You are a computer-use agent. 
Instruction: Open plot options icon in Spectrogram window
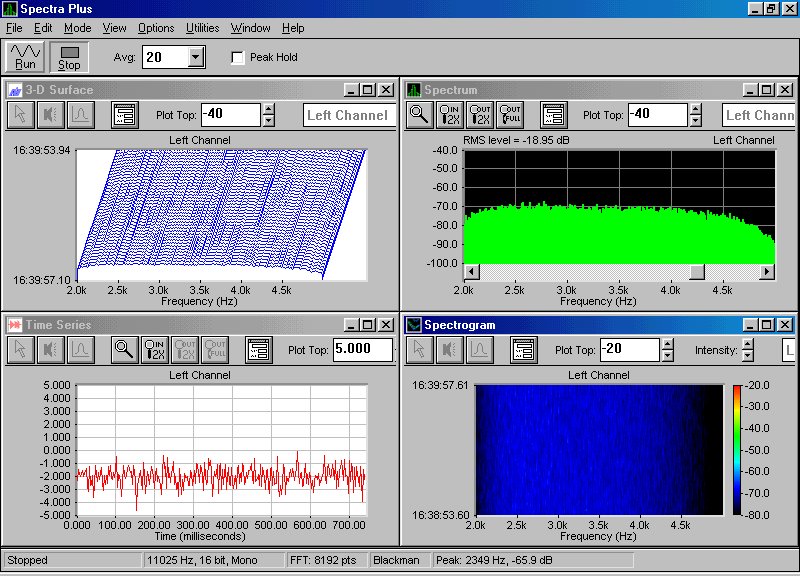coord(524,349)
